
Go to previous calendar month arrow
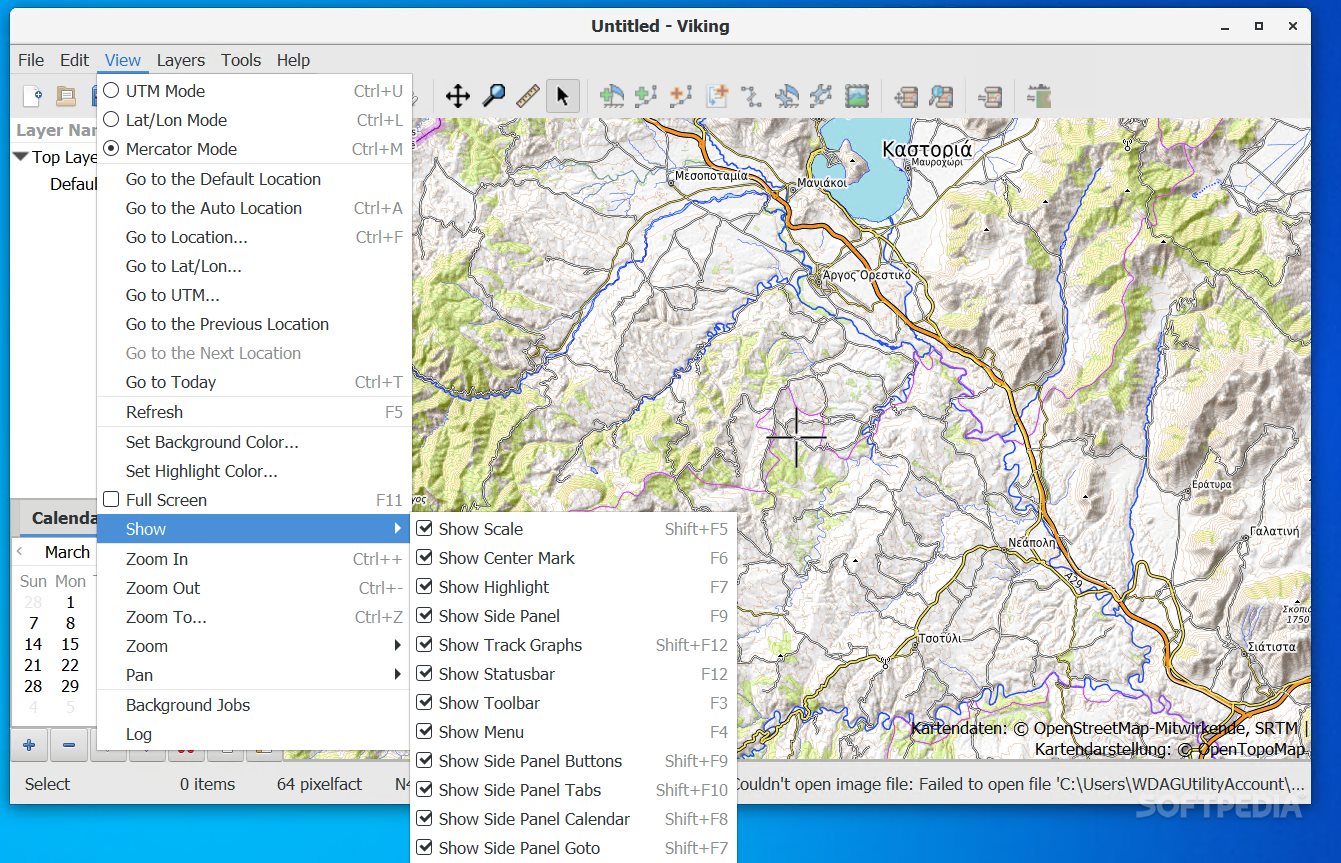pyautogui.click(x=20, y=552)
